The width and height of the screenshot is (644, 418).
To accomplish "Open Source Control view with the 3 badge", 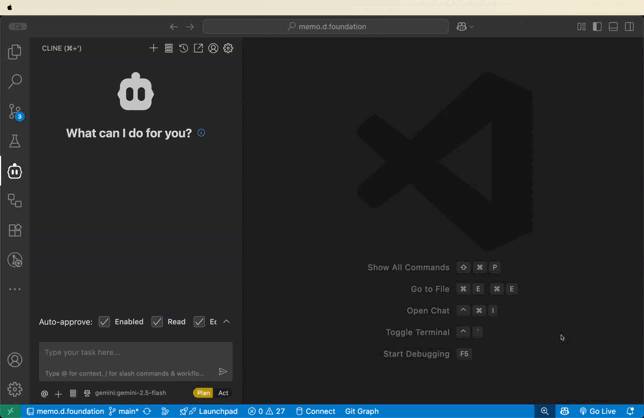I will pyautogui.click(x=16, y=111).
